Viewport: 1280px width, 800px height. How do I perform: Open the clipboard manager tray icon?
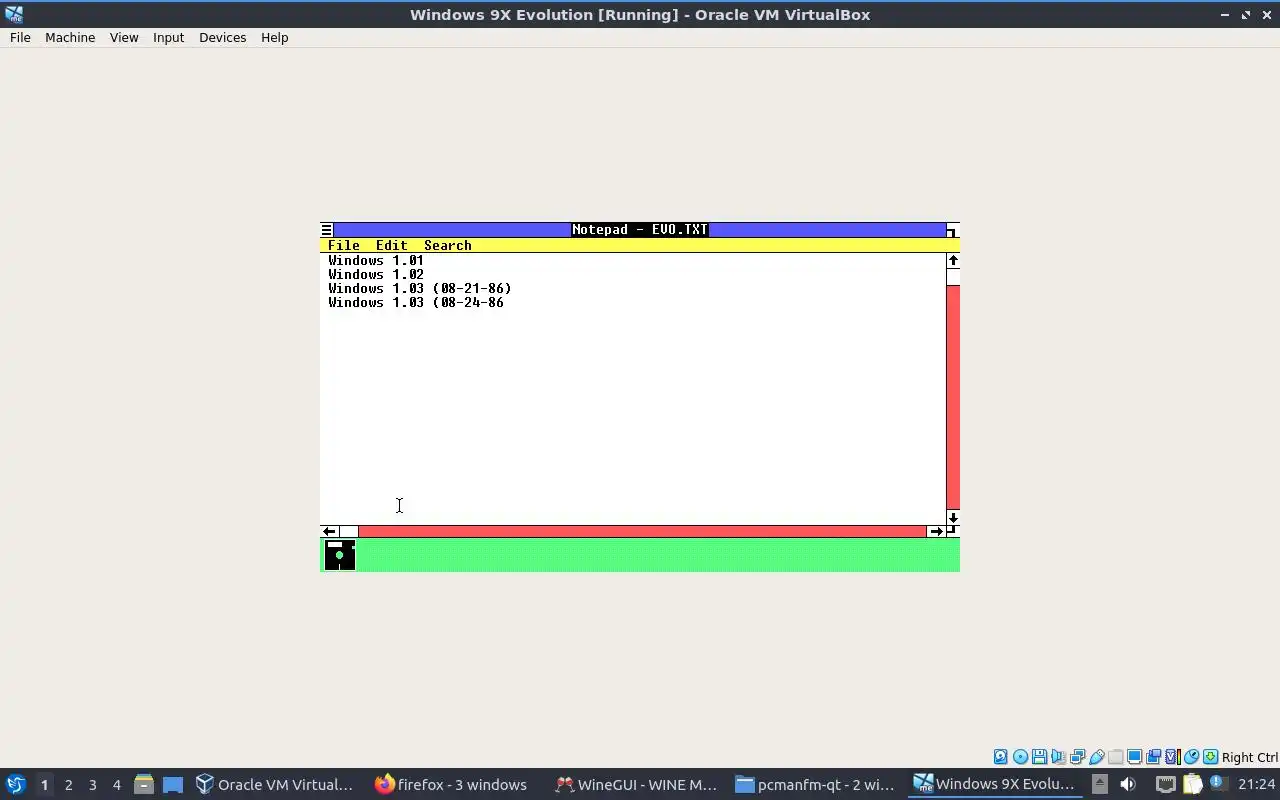pyautogui.click(x=1192, y=784)
